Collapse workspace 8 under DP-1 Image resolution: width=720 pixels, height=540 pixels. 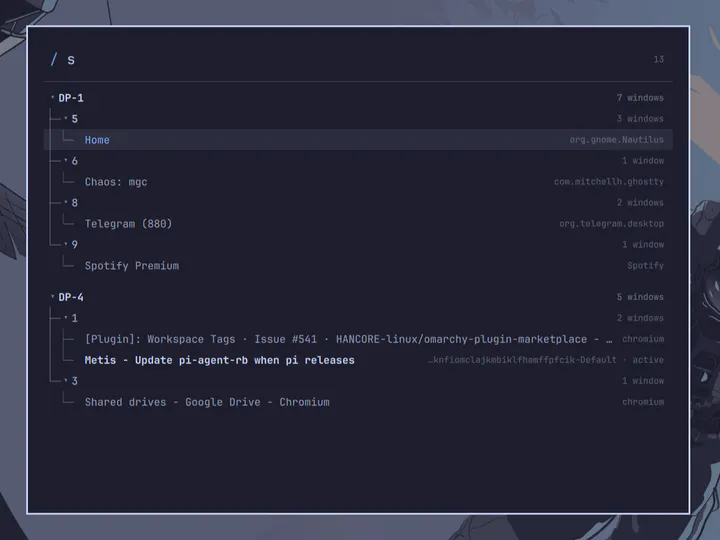click(x=66, y=202)
